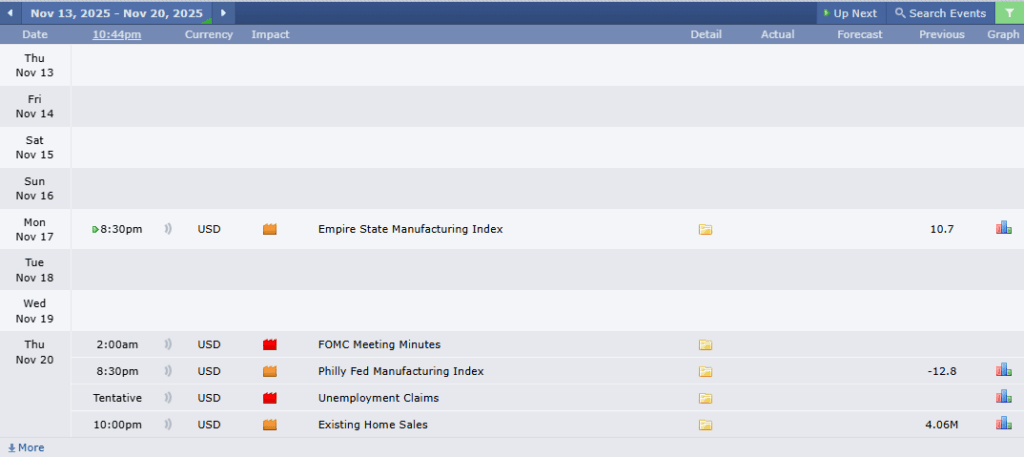Go to the previous week arrow
Image resolution: width=1024 pixels, height=457 pixels.
click(10, 13)
